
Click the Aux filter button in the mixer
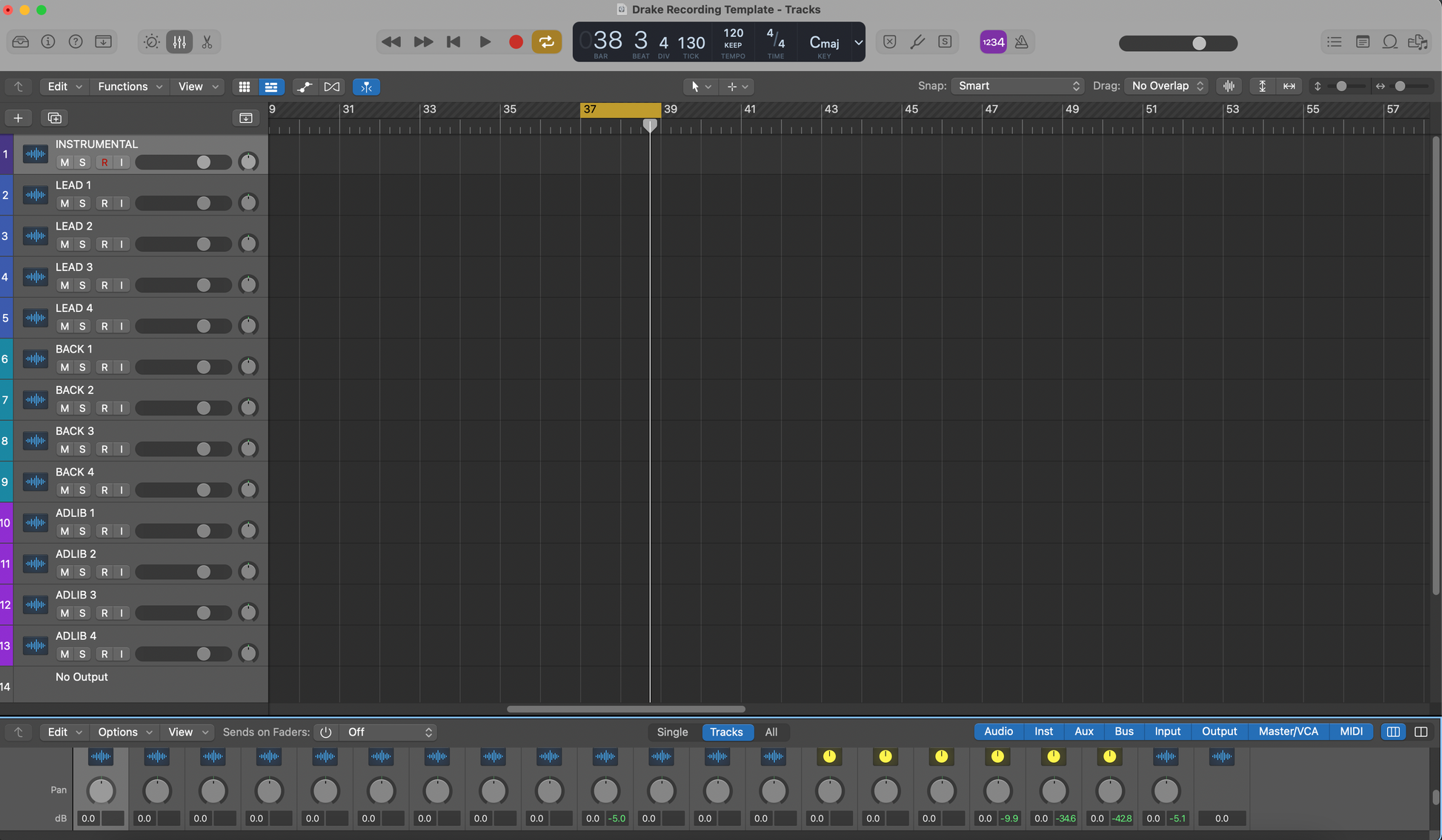click(1083, 731)
